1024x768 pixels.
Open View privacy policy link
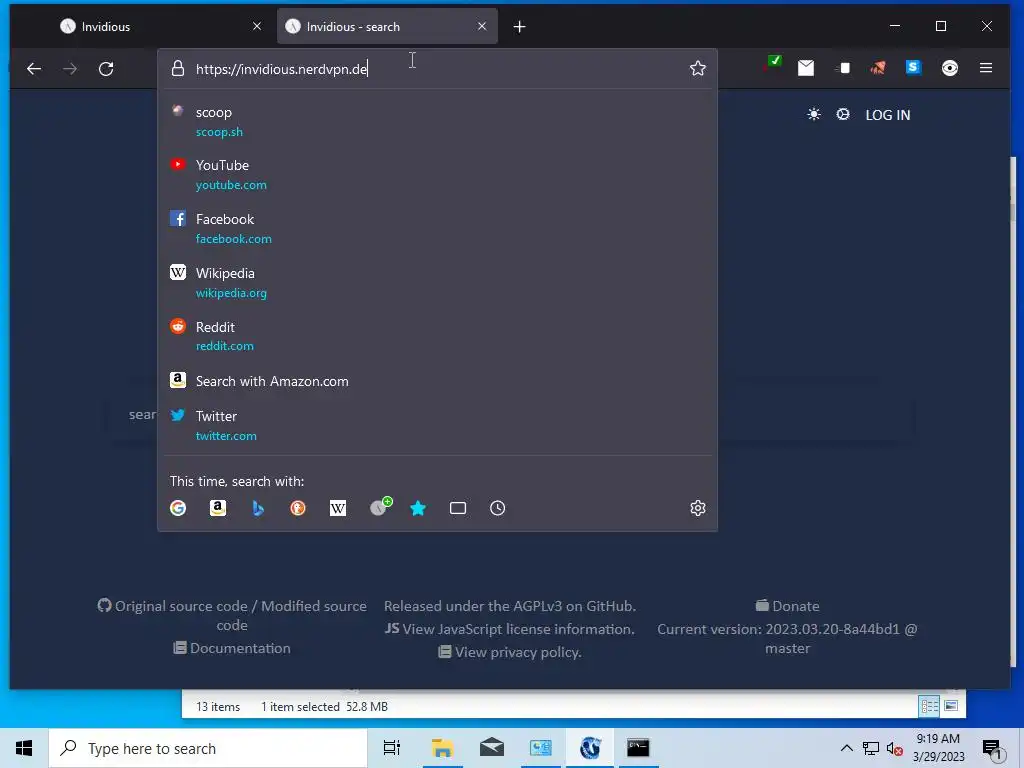tap(509, 652)
